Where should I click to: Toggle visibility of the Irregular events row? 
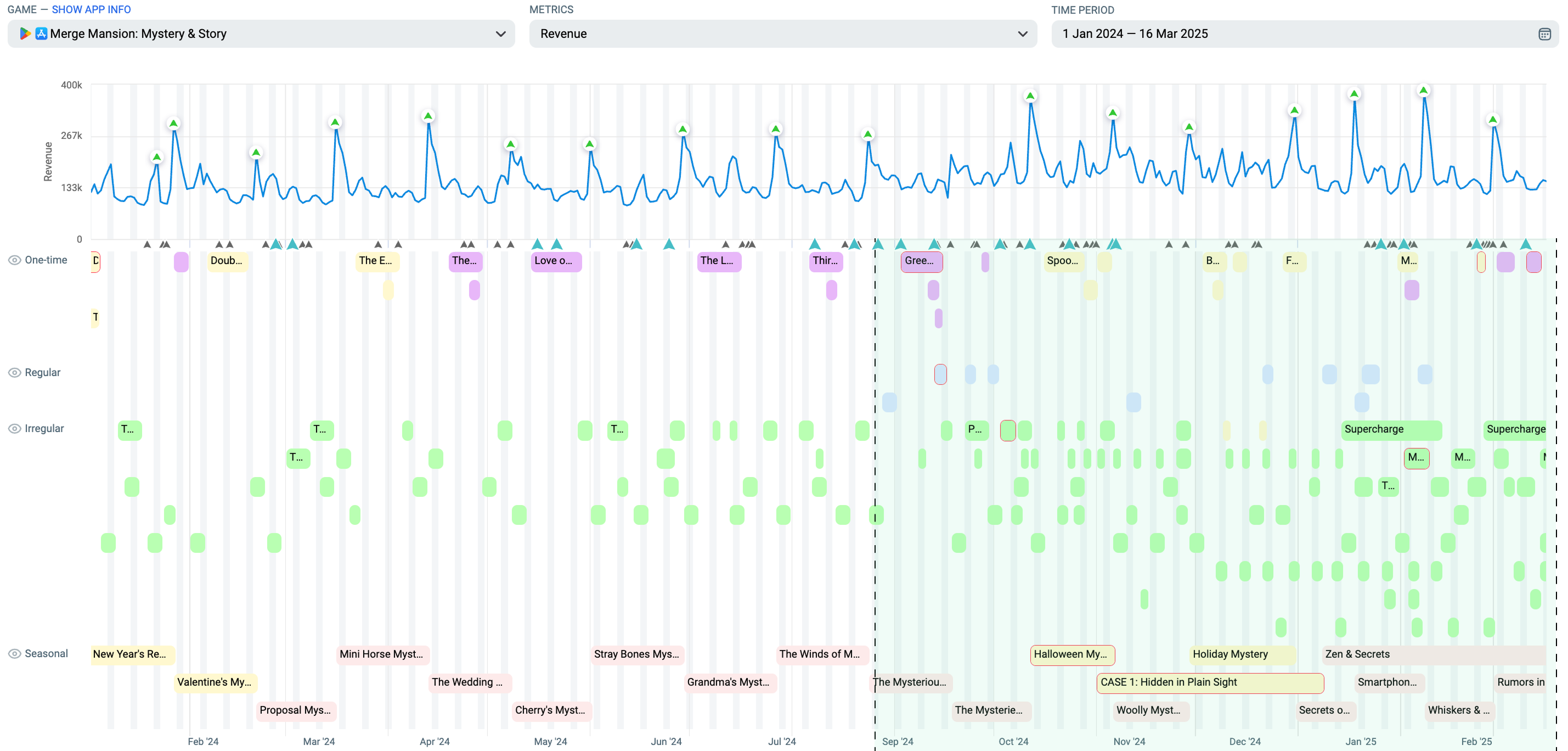pos(14,429)
